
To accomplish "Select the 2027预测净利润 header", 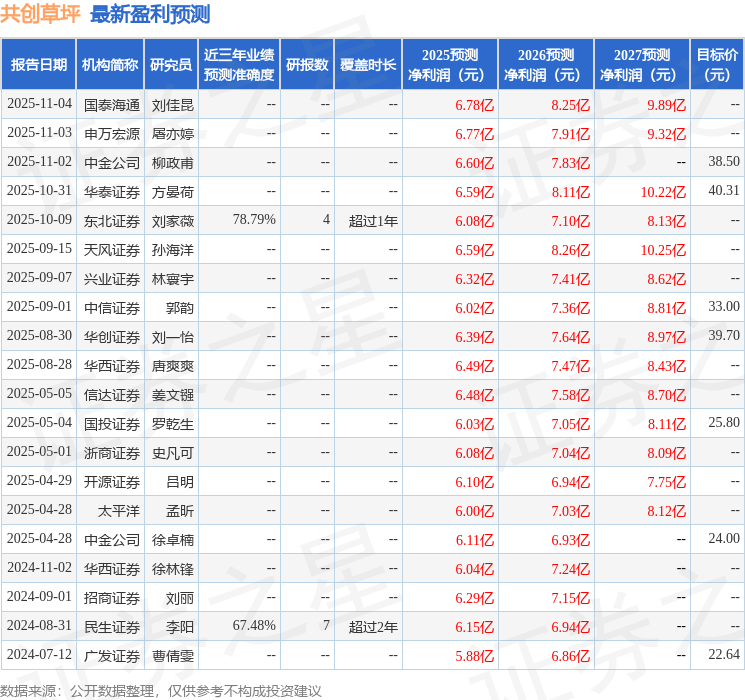I will pos(642,65).
